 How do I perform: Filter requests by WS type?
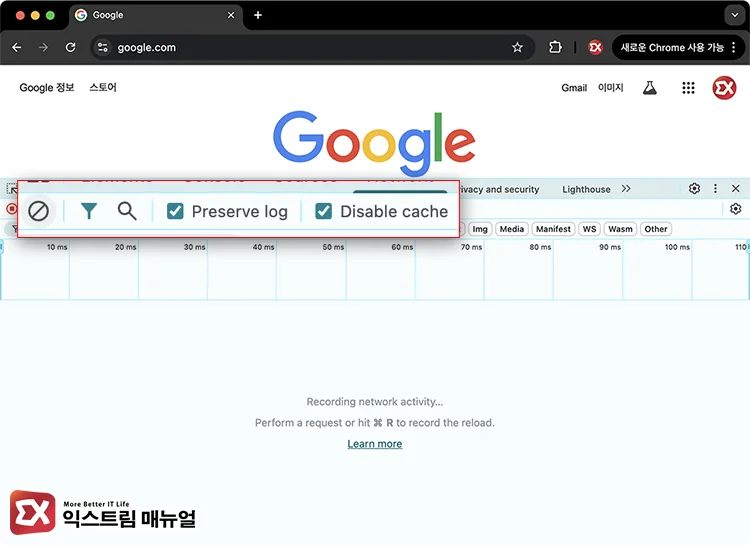589,229
